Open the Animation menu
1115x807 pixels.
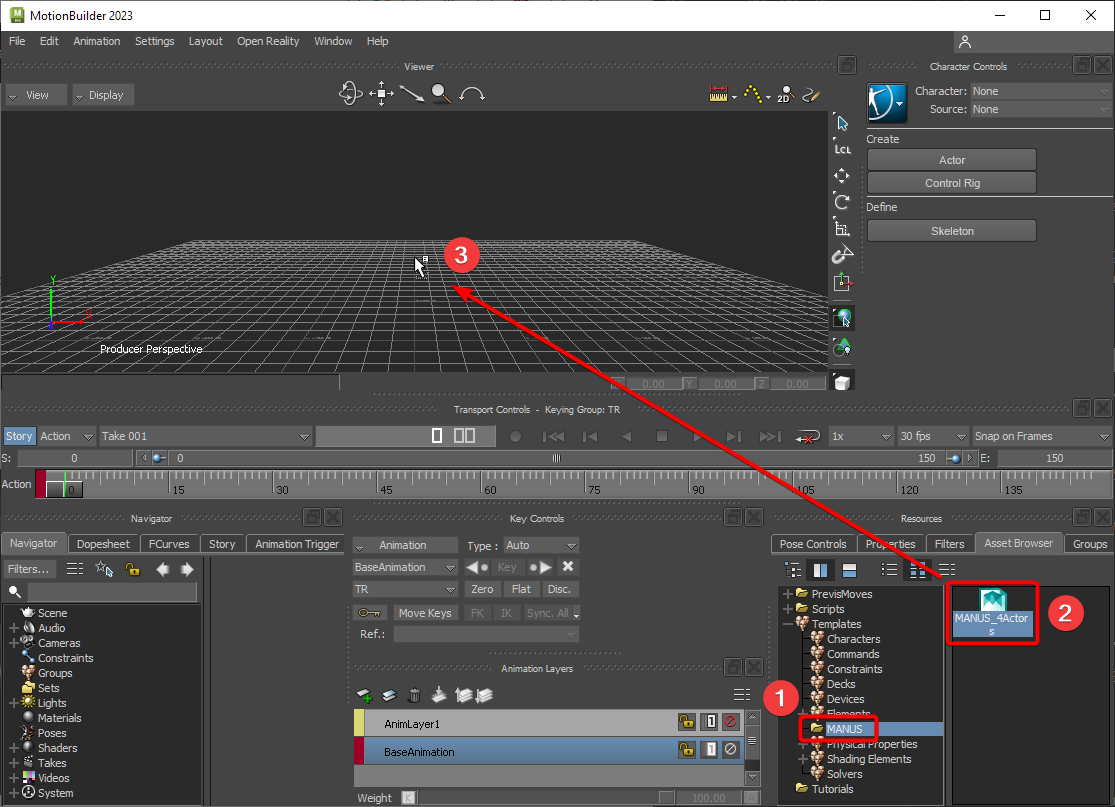96,41
